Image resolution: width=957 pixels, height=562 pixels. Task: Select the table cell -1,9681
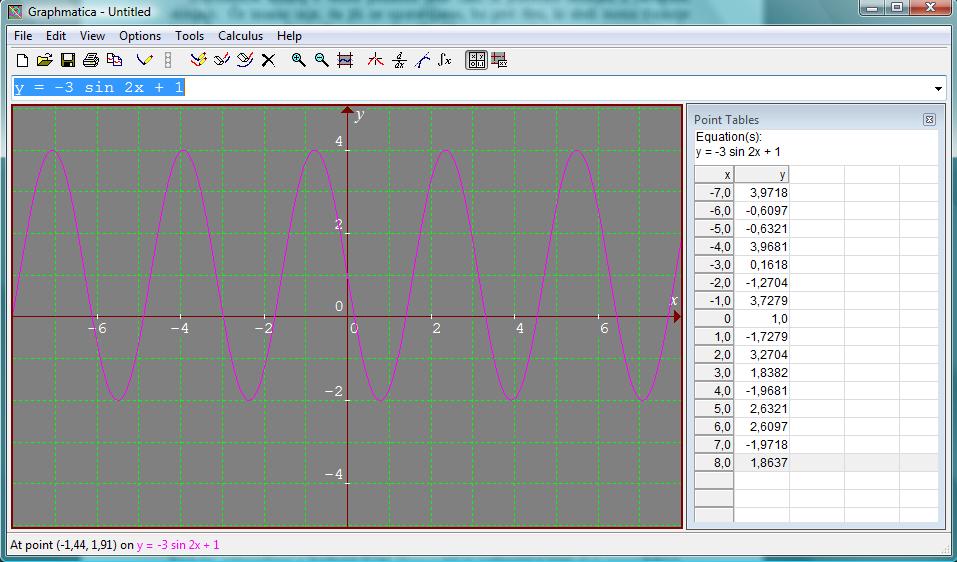761,391
